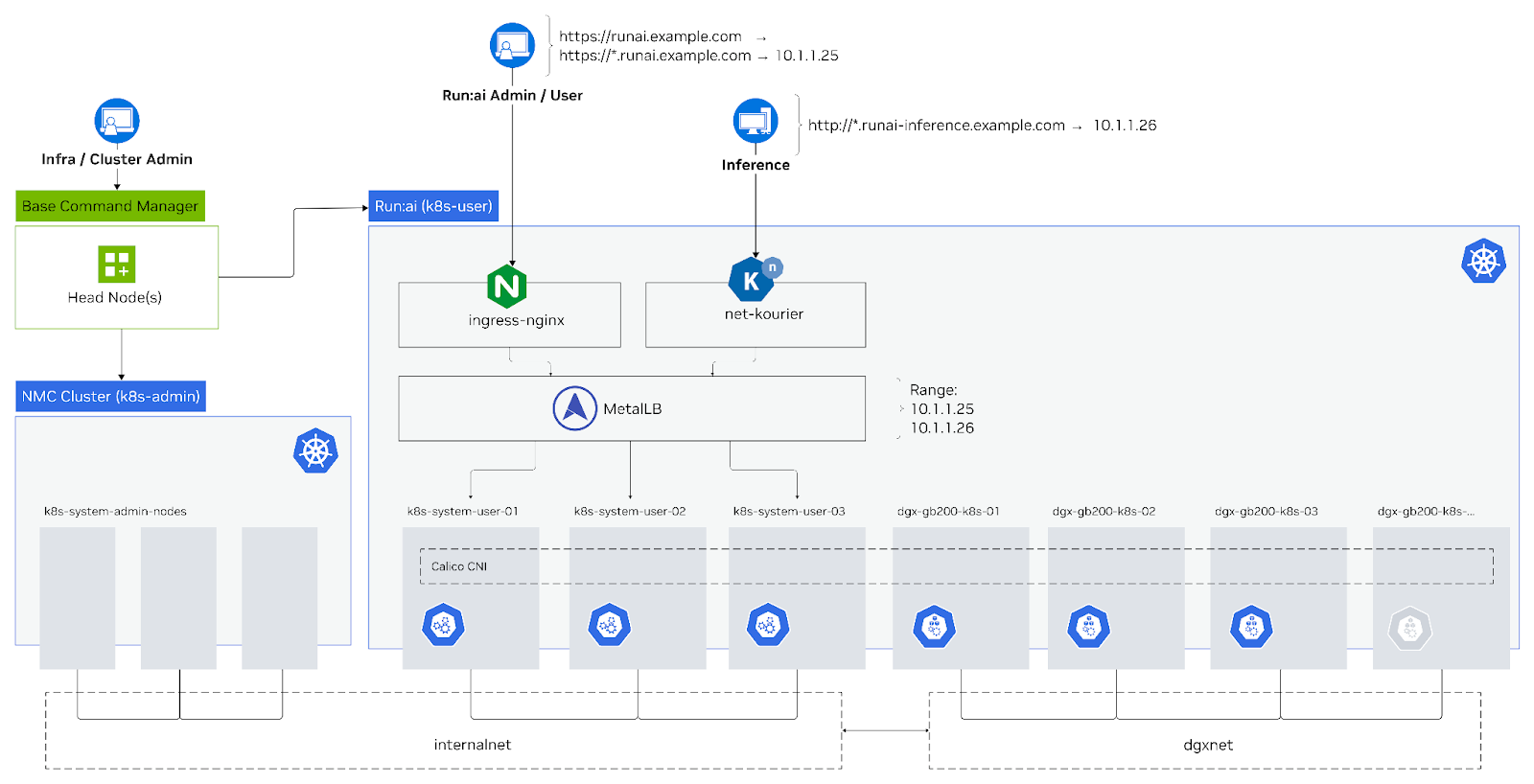The height and width of the screenshot is (784, 1534).
Task: Select the MetalLB logo icon
Action: [x=575, y=409]
